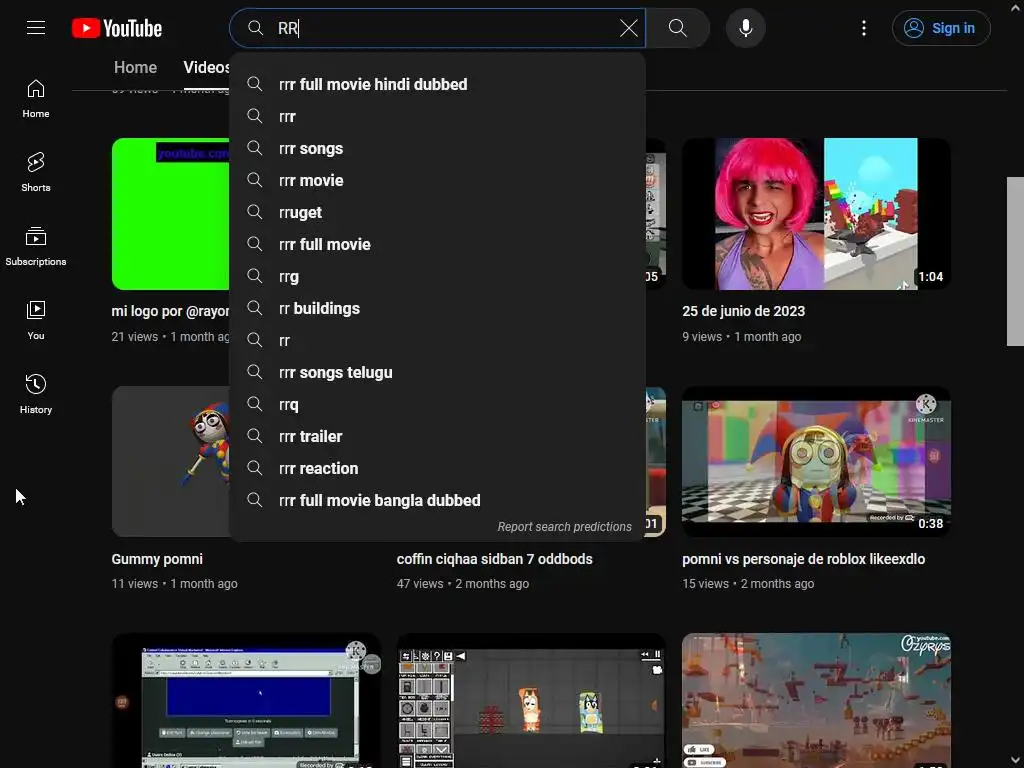Switch to the channel Videos tab
Viewport: 1024px width, 768px height.
pos(206,67)
